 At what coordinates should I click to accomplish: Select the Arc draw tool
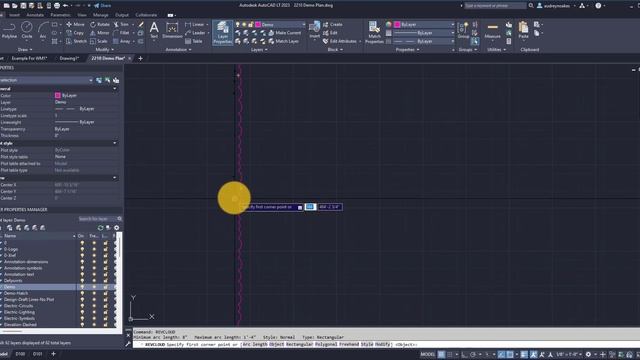pos(43,30)
